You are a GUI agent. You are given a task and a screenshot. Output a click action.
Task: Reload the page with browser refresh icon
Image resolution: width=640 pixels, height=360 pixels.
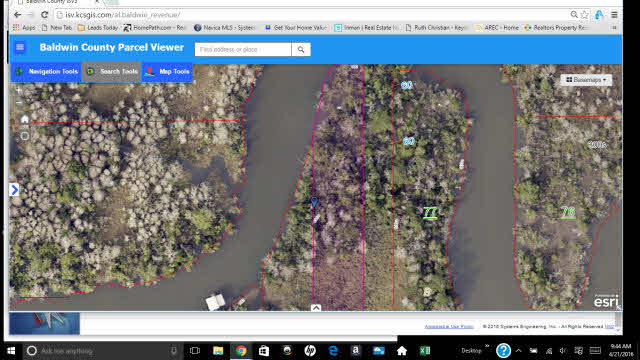44,15
